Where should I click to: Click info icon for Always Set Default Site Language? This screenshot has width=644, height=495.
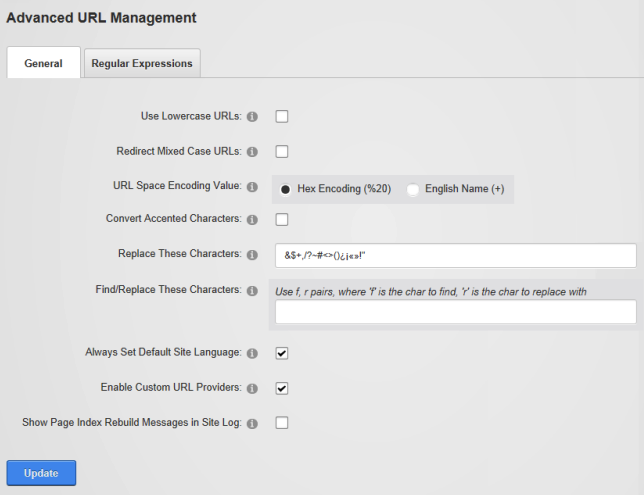tap(252, 353)
